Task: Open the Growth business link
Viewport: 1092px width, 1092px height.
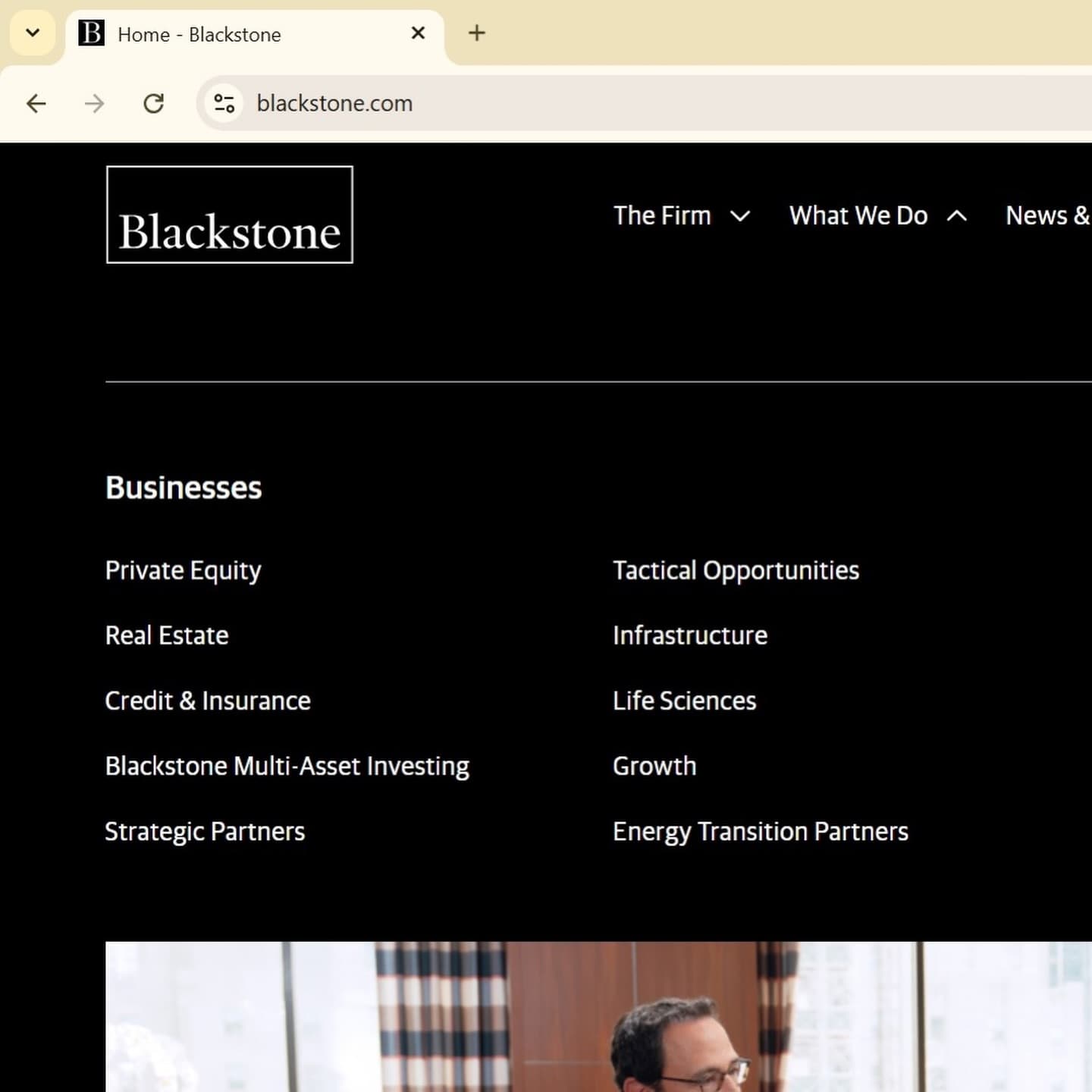Action: point(654,766)
